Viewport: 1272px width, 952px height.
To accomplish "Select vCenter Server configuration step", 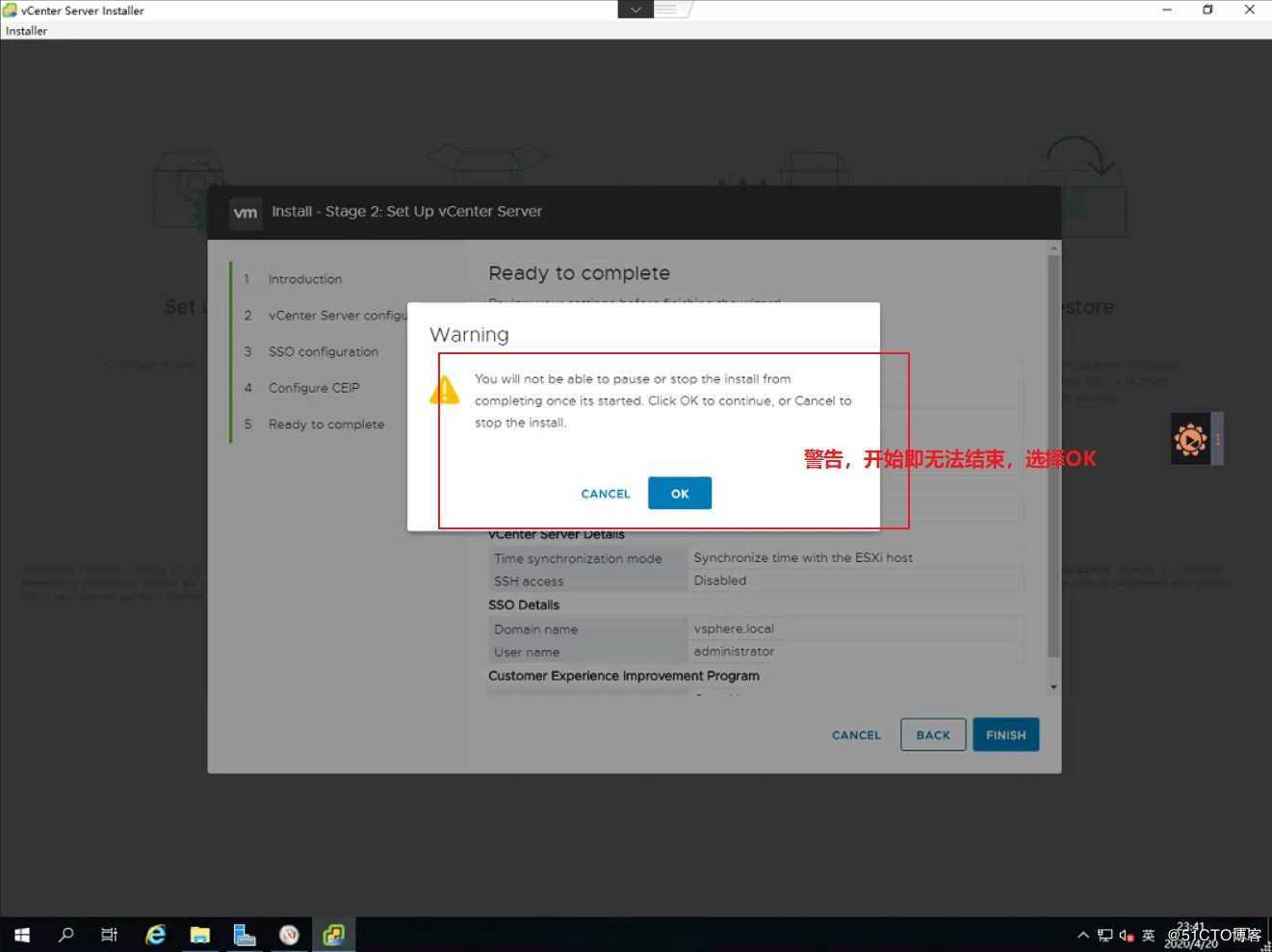I will [x=337, y=316].
